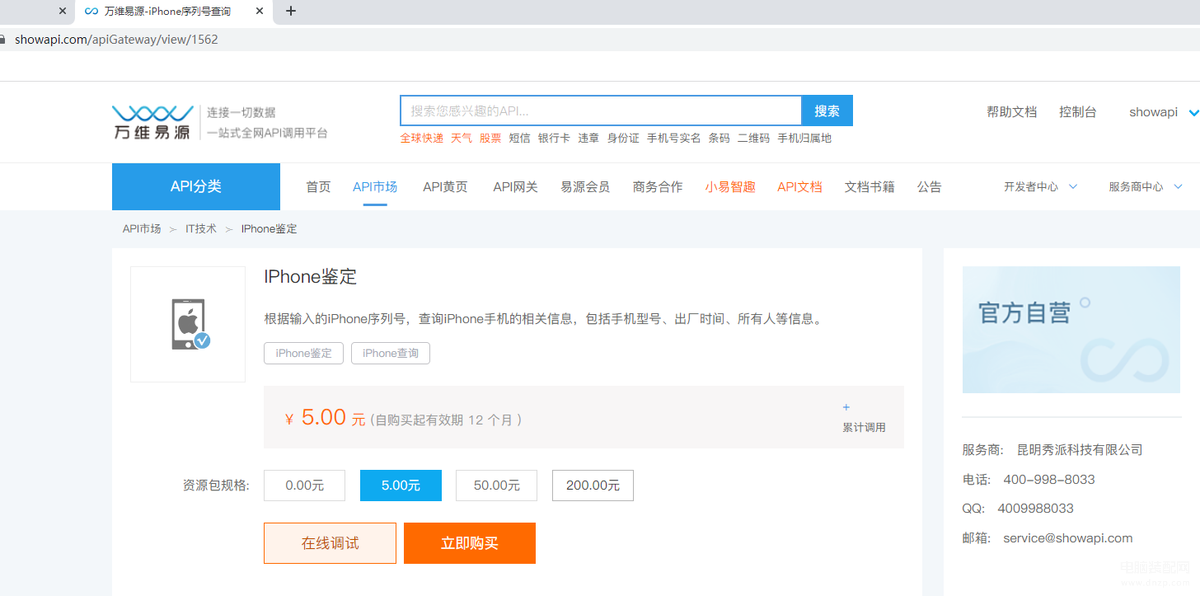The image size is (1200, 596).
Task: Open the API黄页 nav item
Action: 445,187
